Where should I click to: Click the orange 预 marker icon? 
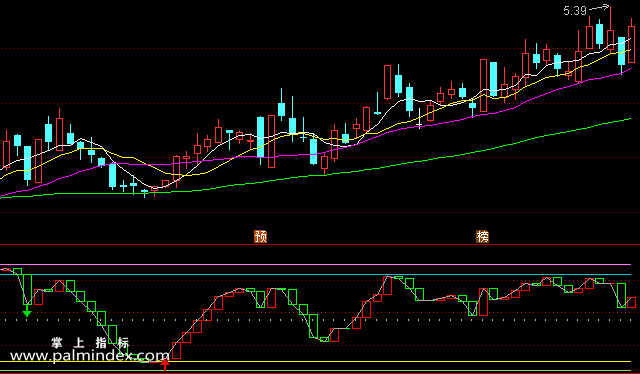pos(260,236)
